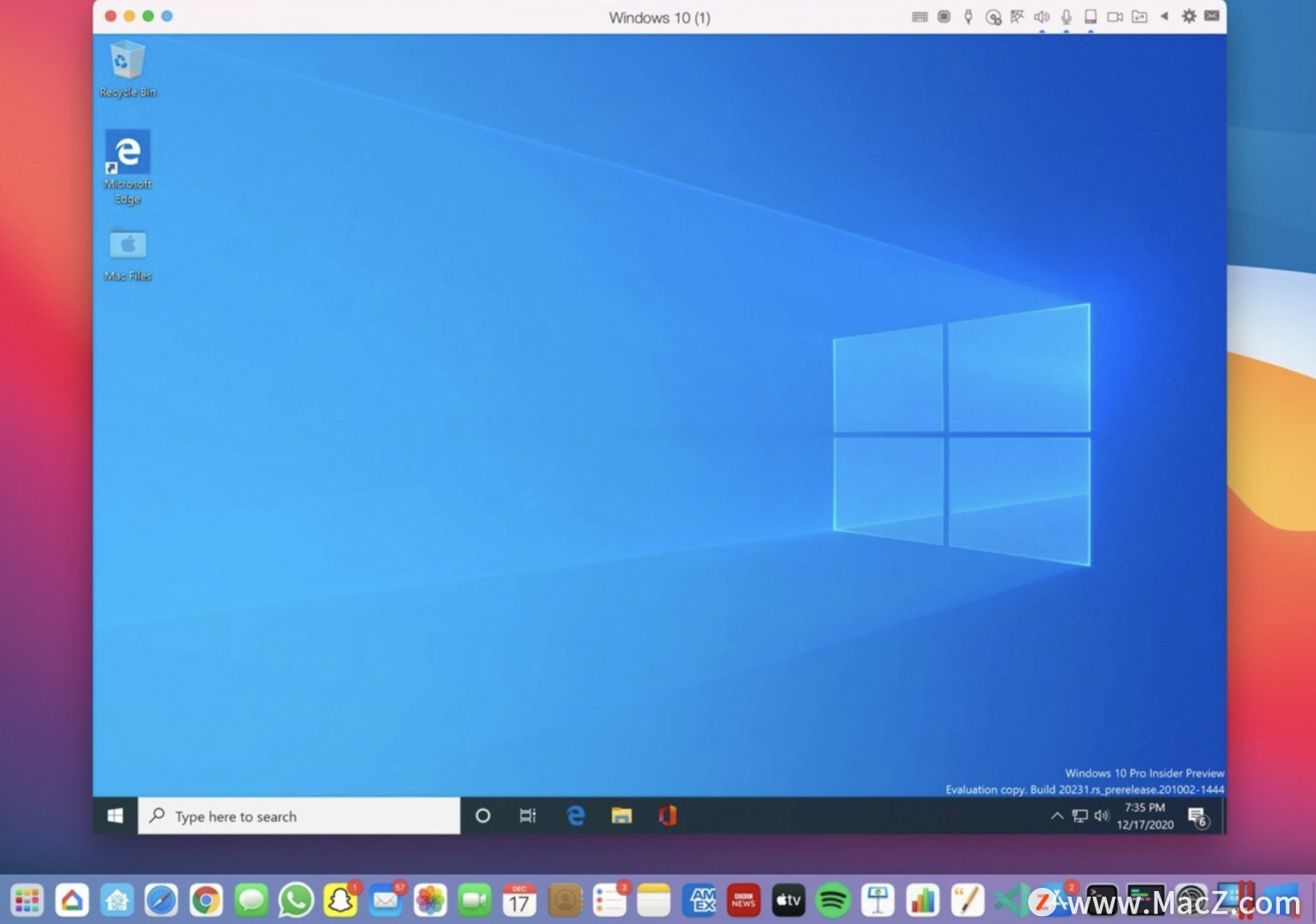Launch Google Chrome from the Dock
The width and height of the screenshot is (1316, 924).
tap(206, 901)
